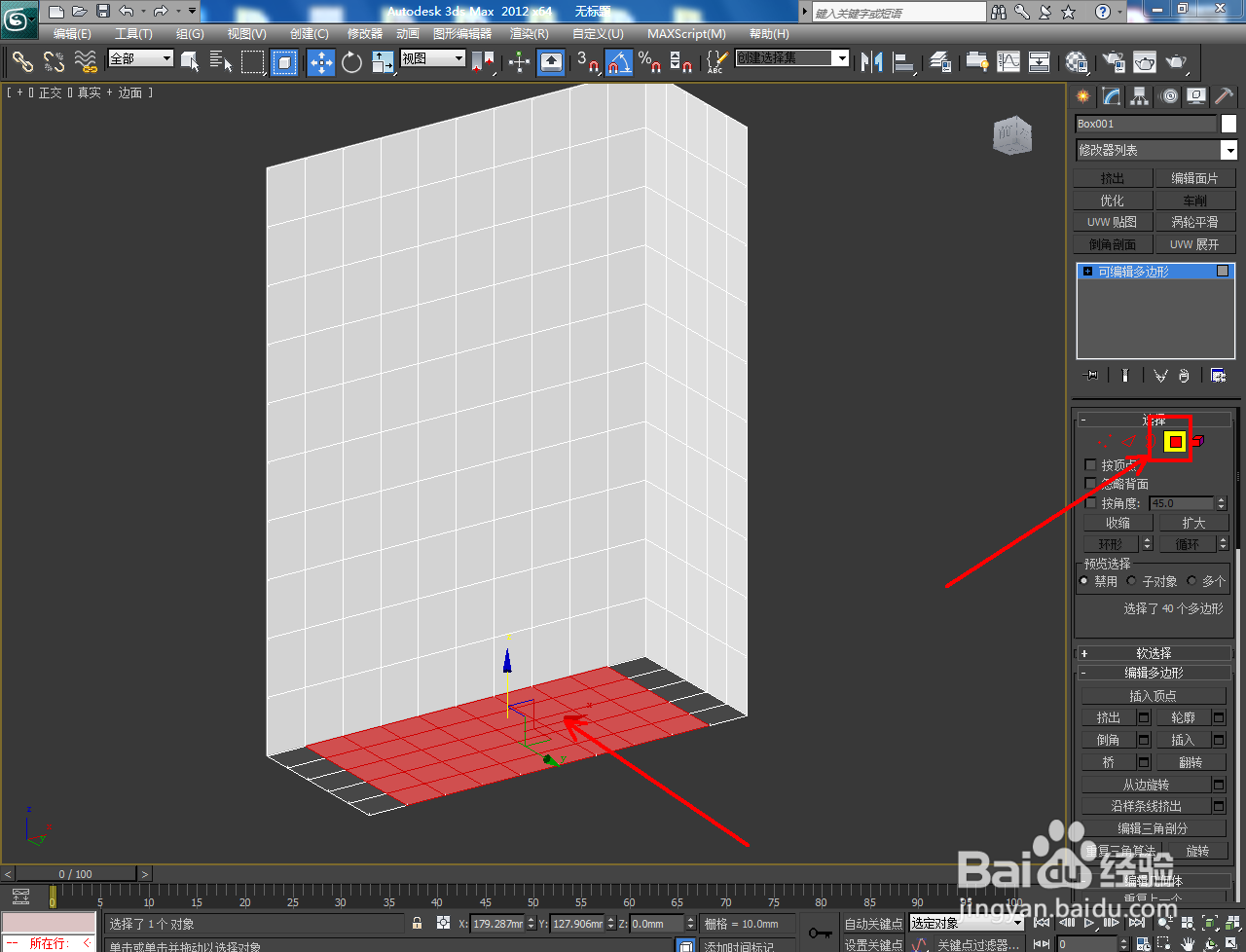The image size is (1246, 952).
Task: Select Element sub-object level icon
Action: click(1198, 442)
